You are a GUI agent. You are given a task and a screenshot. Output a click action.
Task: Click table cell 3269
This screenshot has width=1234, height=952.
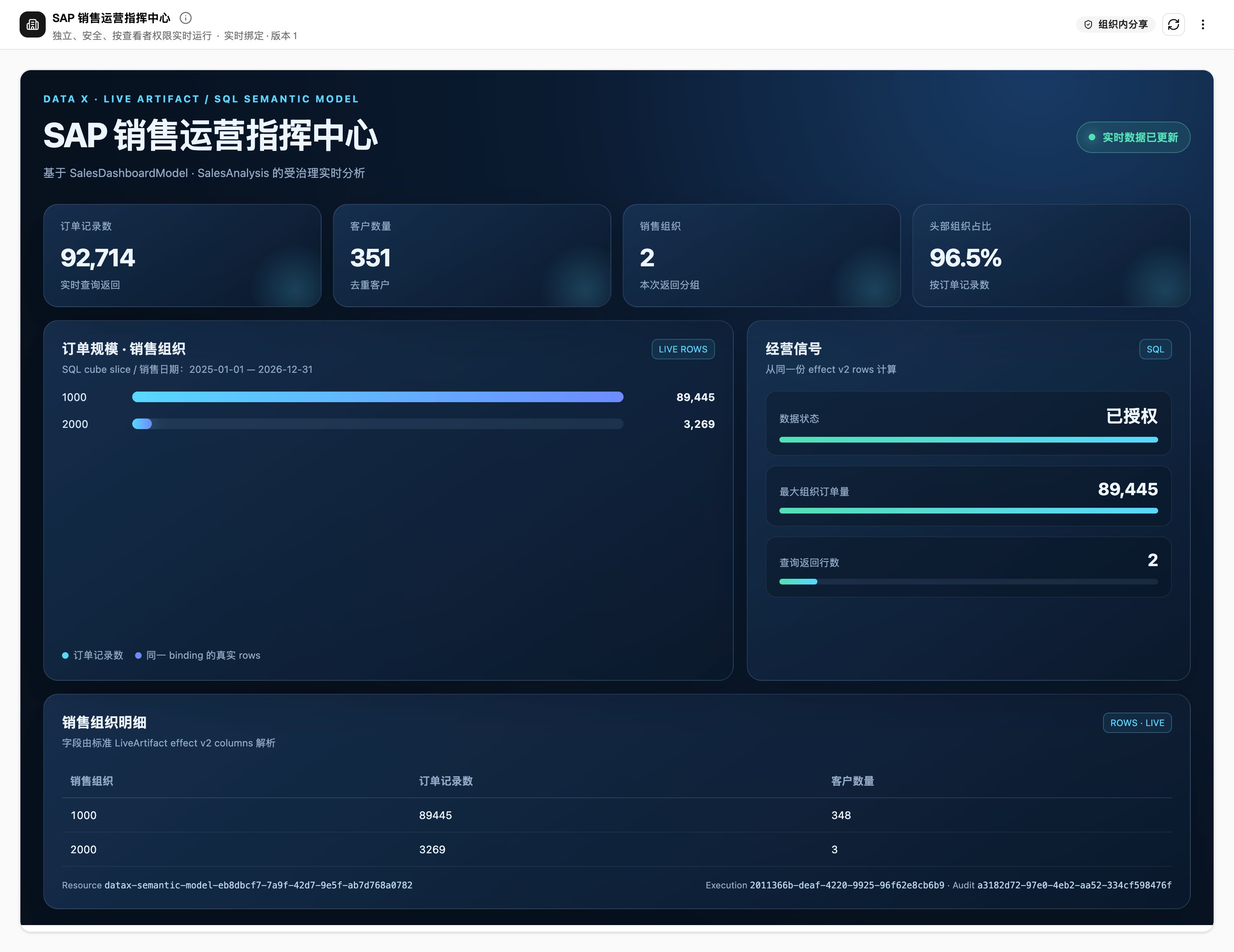432,850
